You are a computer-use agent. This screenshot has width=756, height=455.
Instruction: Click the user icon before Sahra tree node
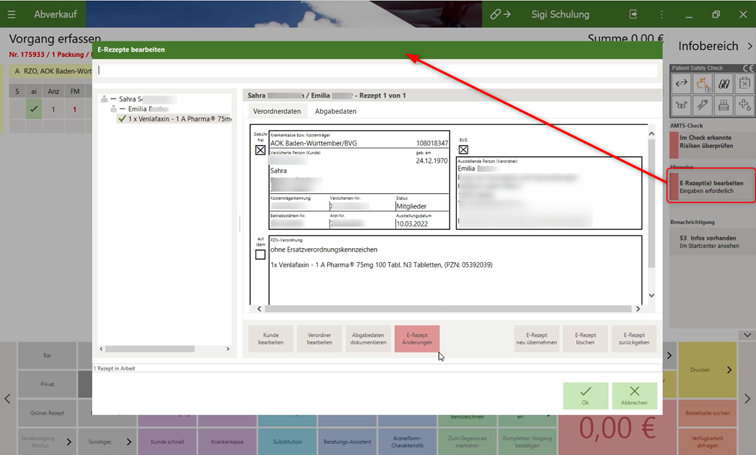pos(104,99)
